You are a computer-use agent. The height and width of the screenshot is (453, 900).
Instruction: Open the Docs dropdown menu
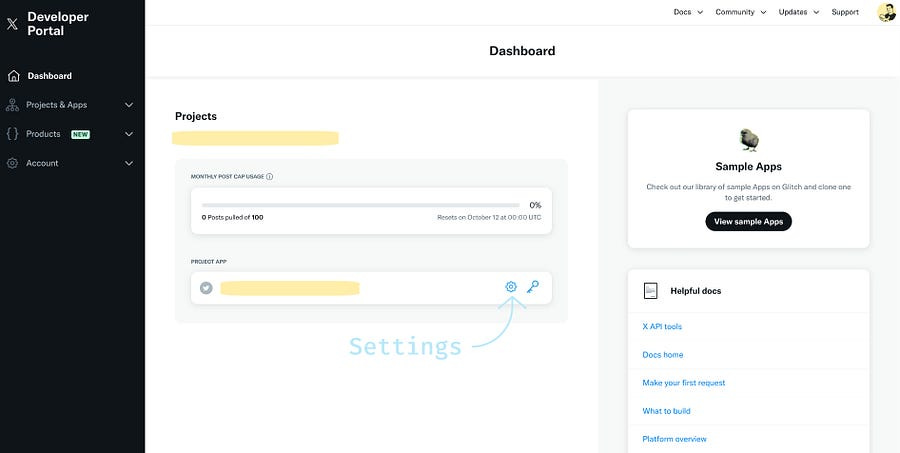(688, 12)
